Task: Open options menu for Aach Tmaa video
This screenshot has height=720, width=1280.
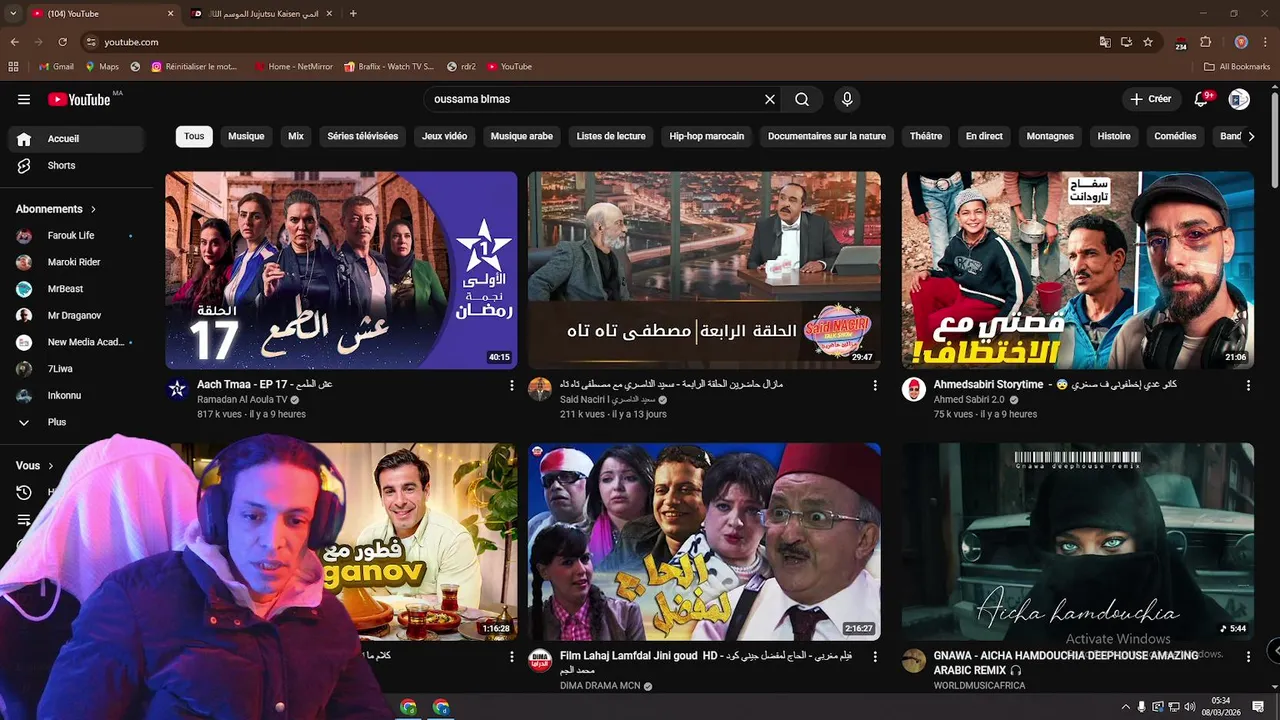Action: [512, 385]
